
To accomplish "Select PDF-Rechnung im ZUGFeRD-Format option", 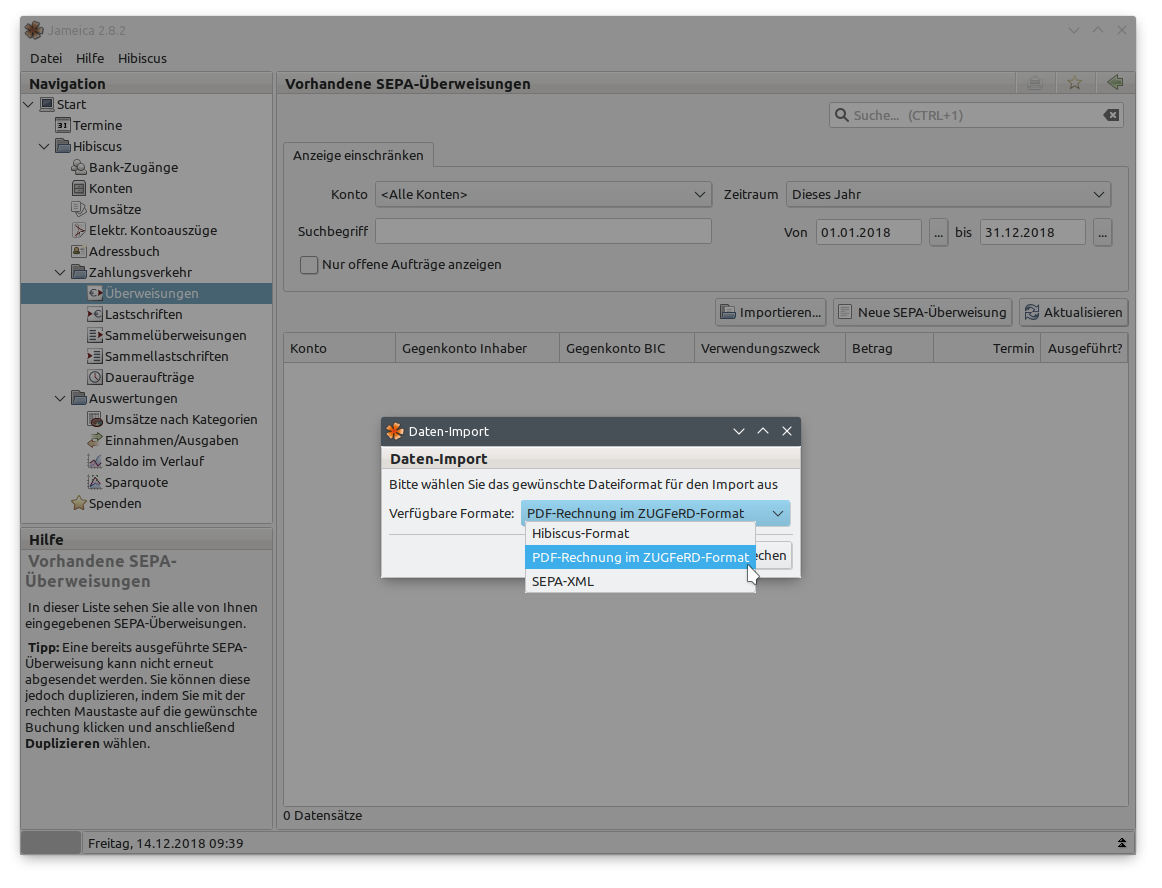I will pos(640,557).
